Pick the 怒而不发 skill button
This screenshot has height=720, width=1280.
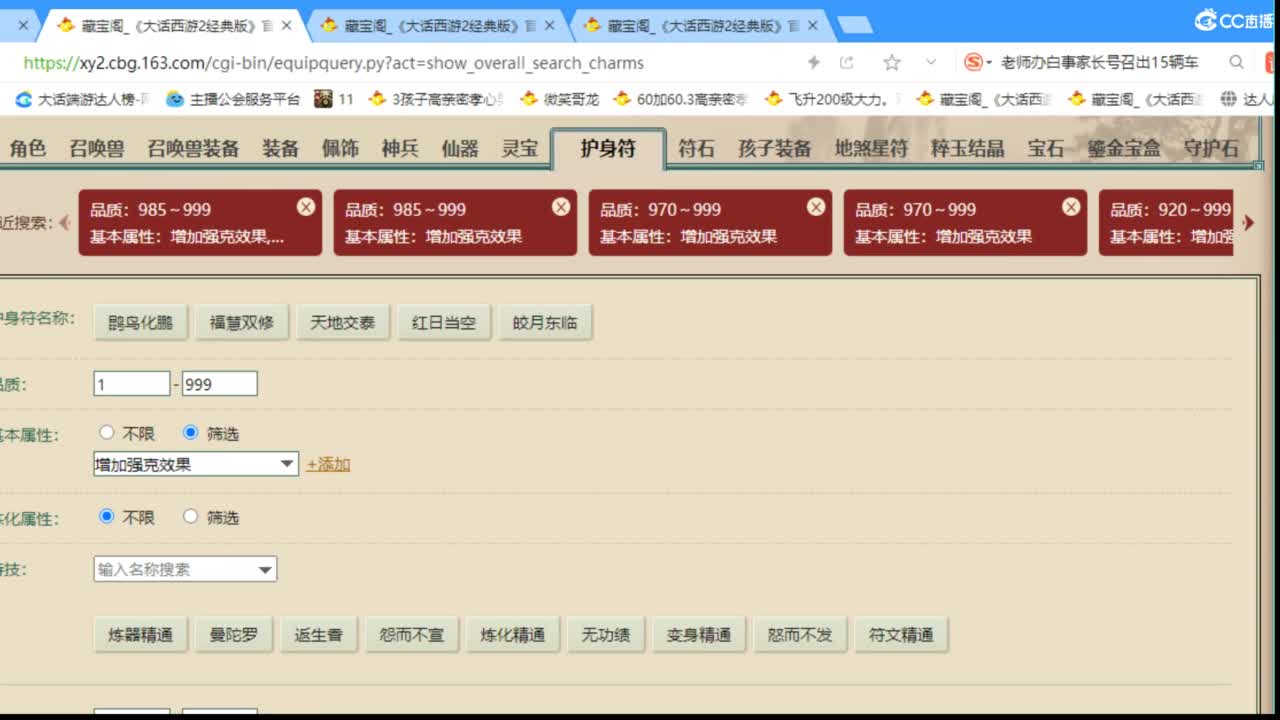tap(800, 634)
